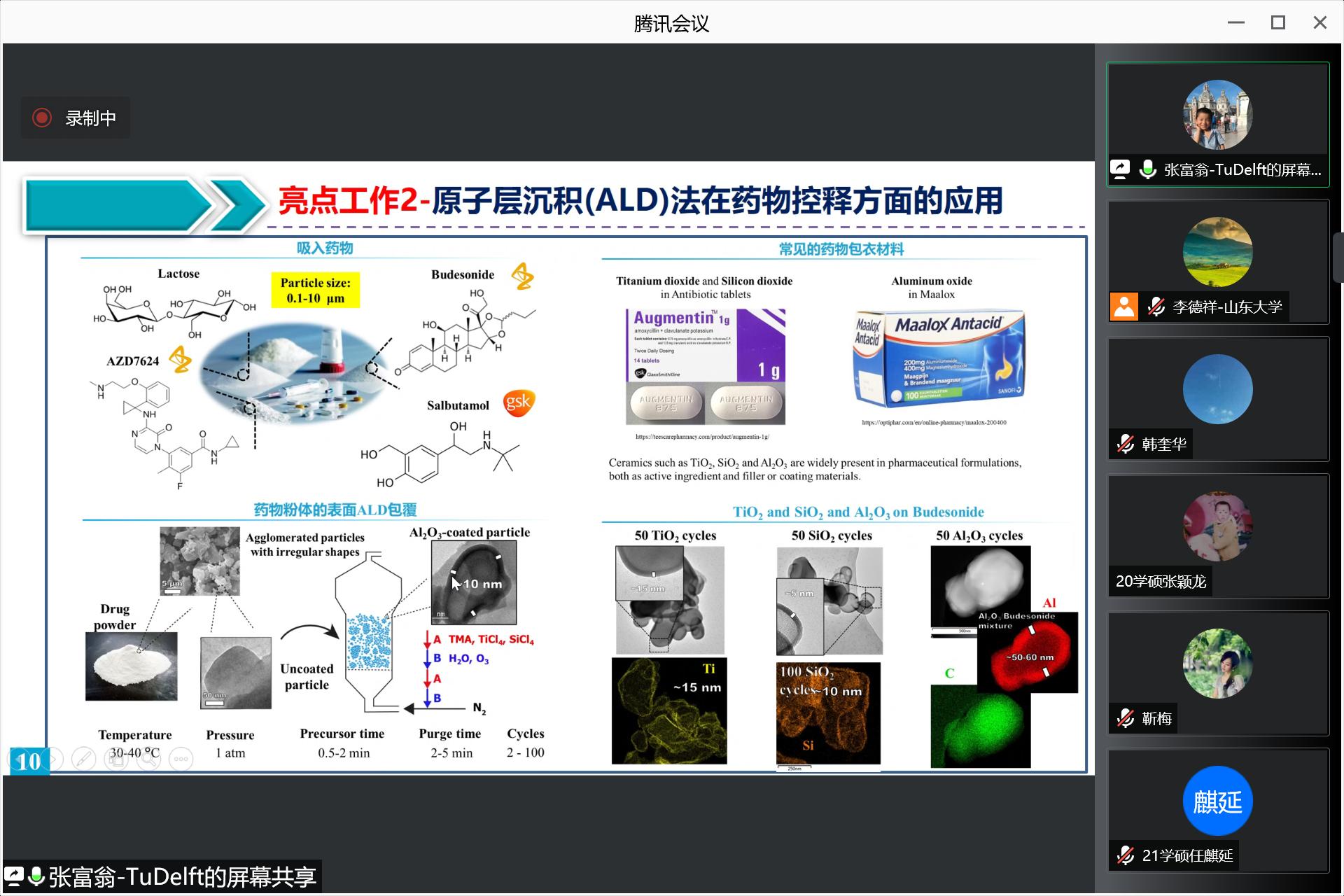Click the 张富翁-TuDelft的屏幕 name label

coord(1243,169)
